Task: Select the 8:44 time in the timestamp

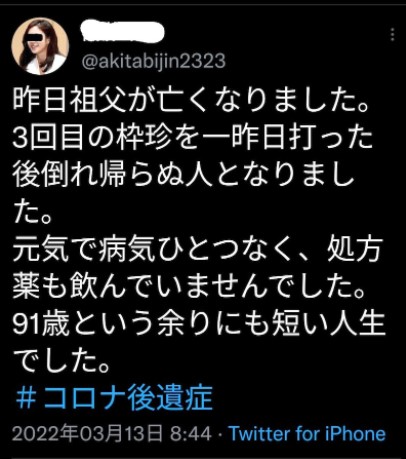Action: point(191,434)
